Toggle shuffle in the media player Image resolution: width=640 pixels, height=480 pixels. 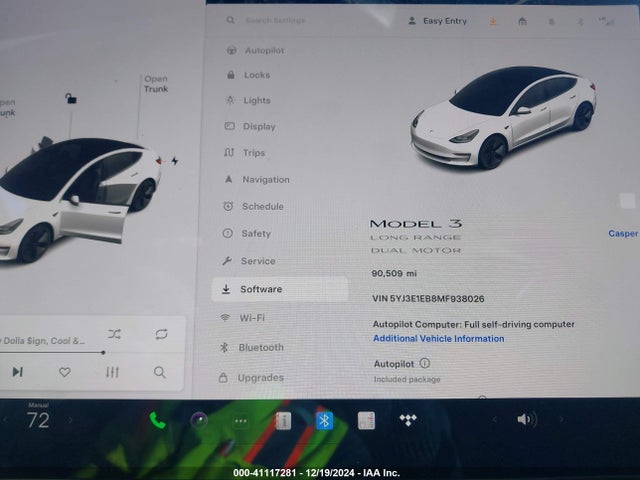click(x=114, y=334)
